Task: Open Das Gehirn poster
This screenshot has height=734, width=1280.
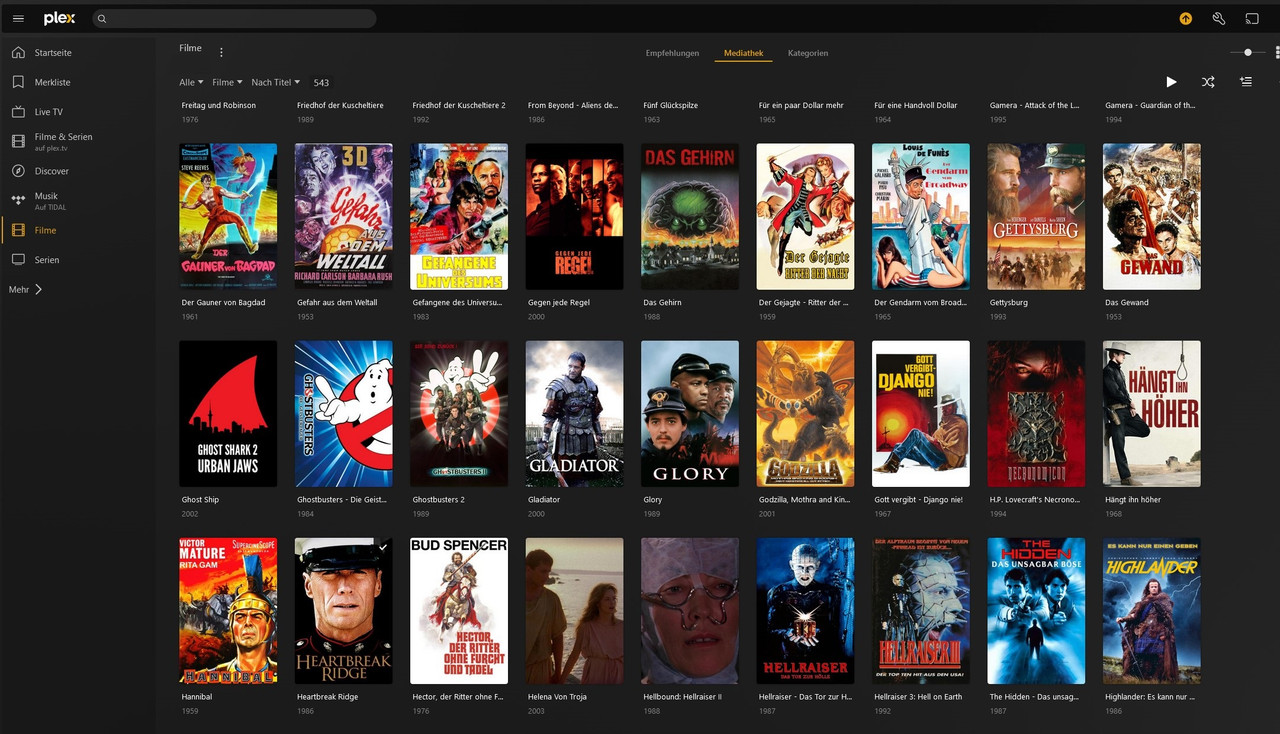Action: pyautogui.click(x=690, y=216)
